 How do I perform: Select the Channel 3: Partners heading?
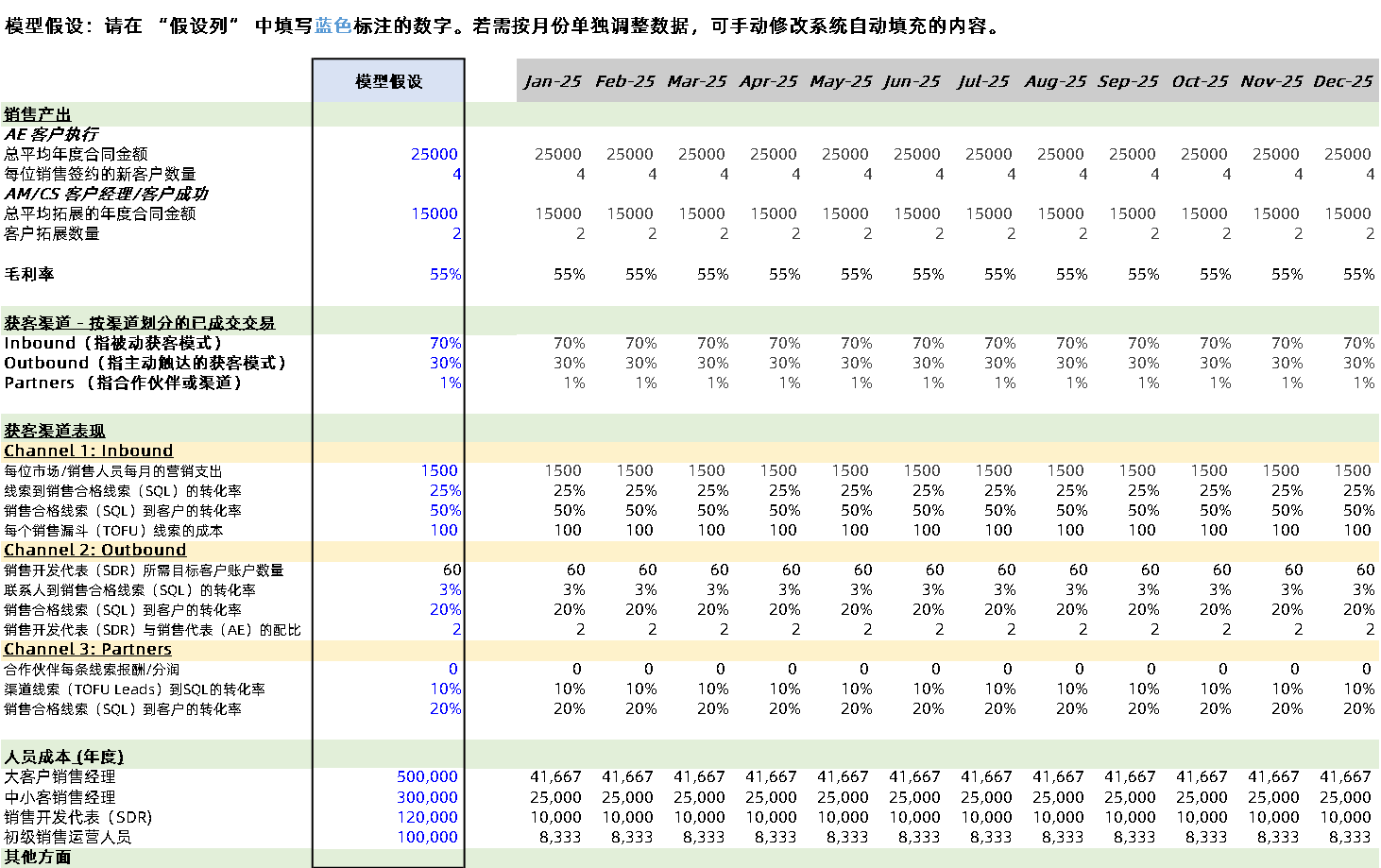pos(88,649)
